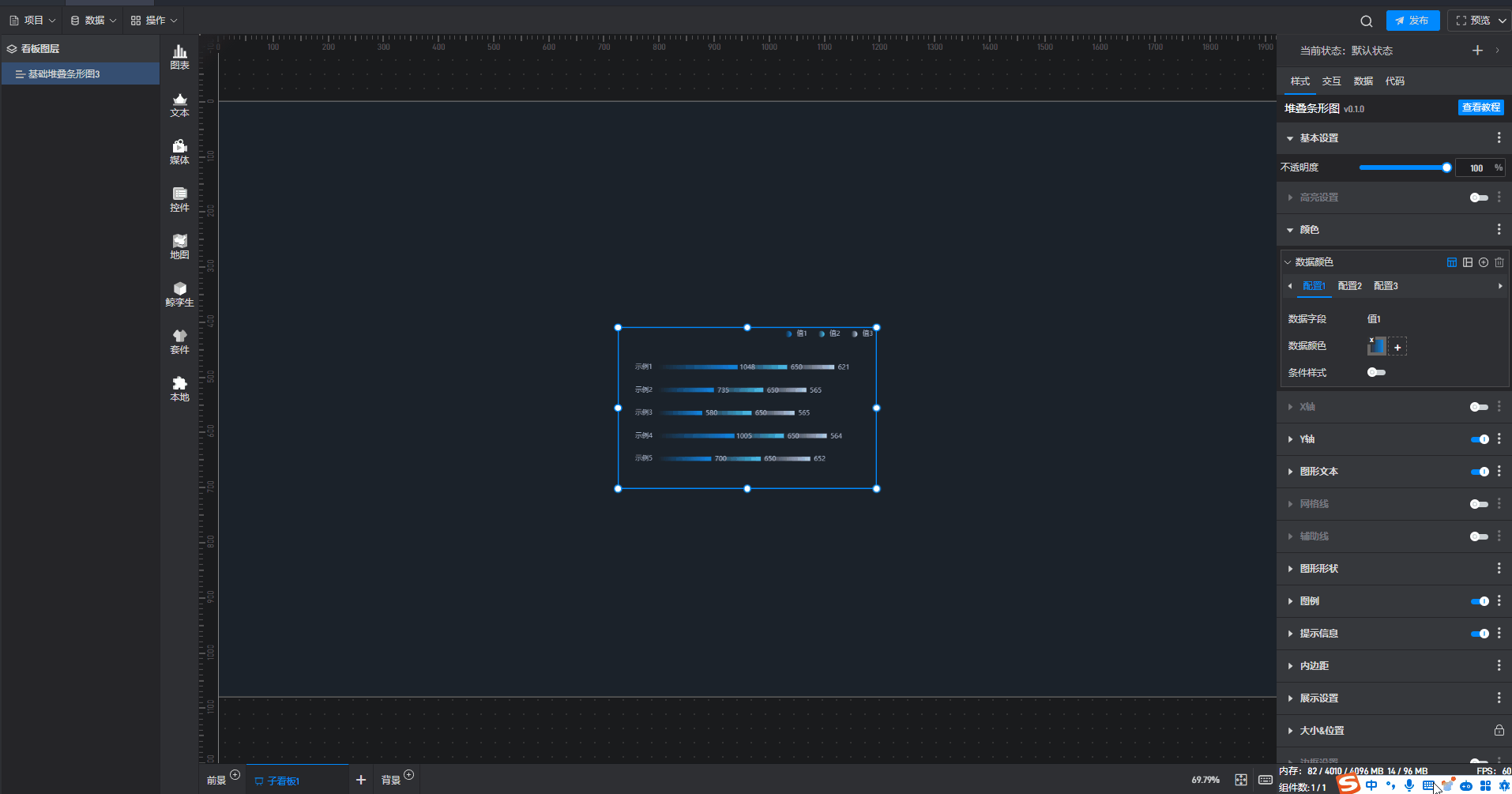Screen dimensions: 1512x794
Task: Add a new sub-board with plus button
Action: tap(361, 780)
